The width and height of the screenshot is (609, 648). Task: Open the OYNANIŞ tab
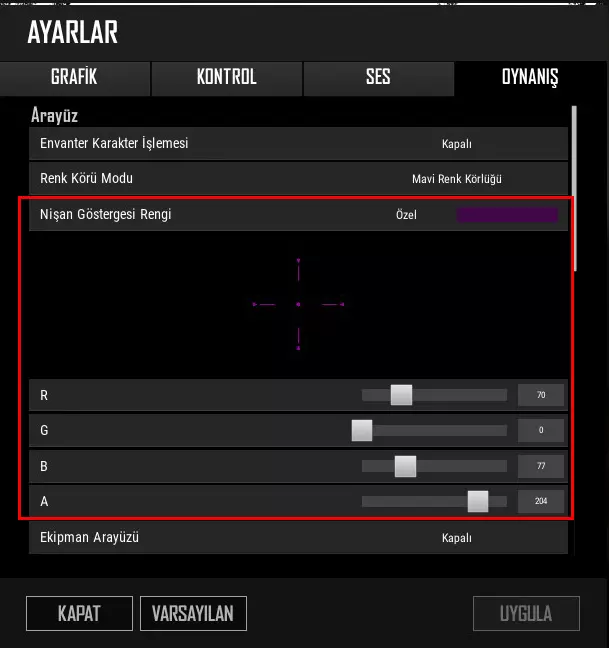(x=530, y=79)
